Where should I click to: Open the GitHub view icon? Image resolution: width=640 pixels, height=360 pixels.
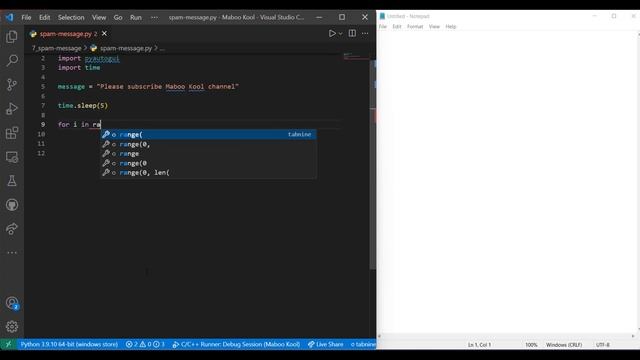click(12, 205)
